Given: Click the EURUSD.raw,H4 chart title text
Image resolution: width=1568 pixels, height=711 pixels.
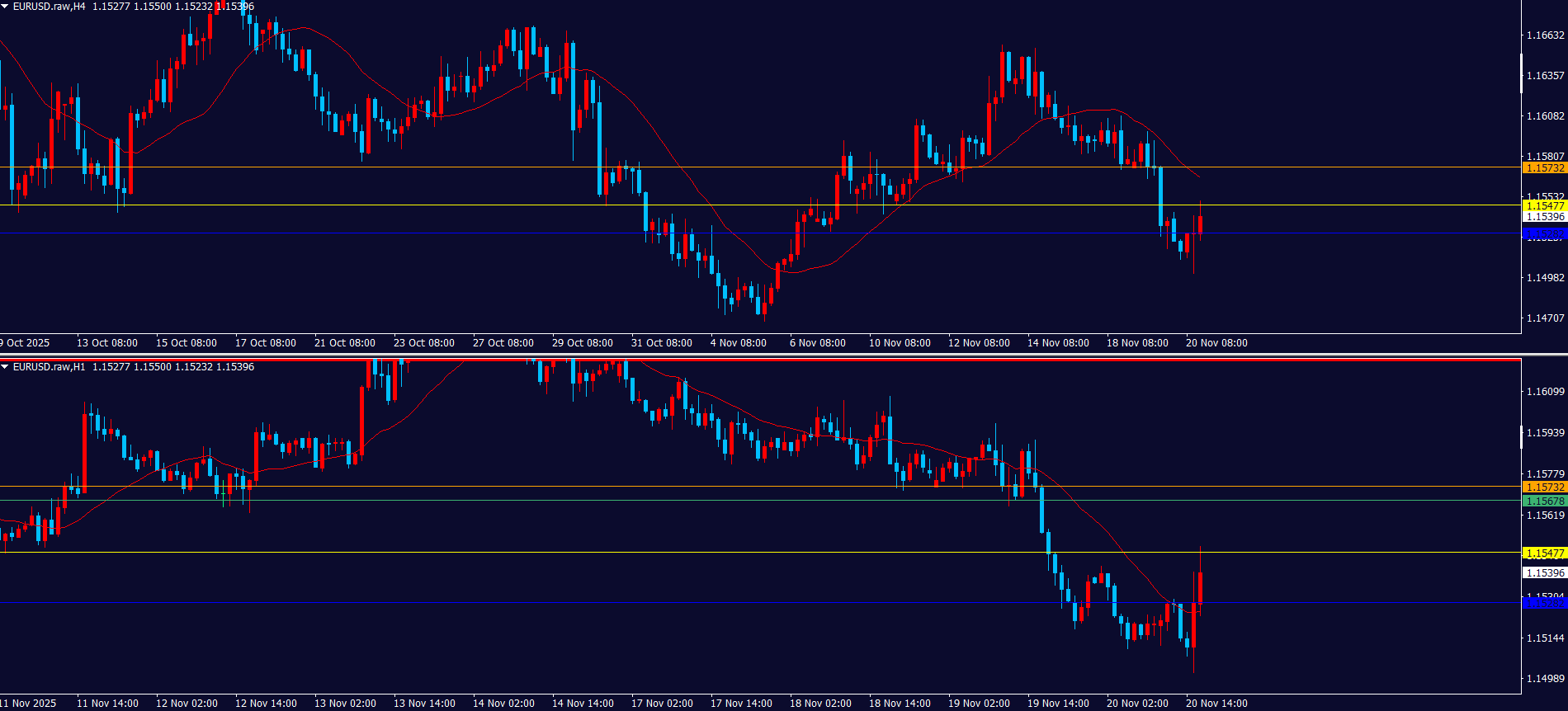Looking at the screenshot, I should [50, 7].
